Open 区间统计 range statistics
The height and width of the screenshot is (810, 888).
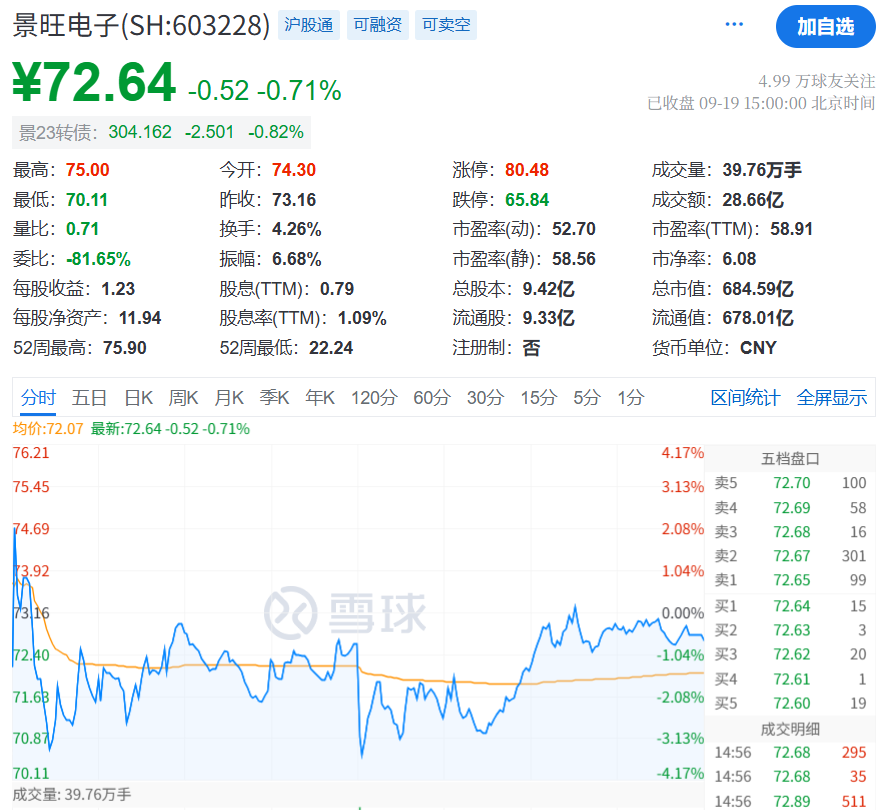pos(745,397)
